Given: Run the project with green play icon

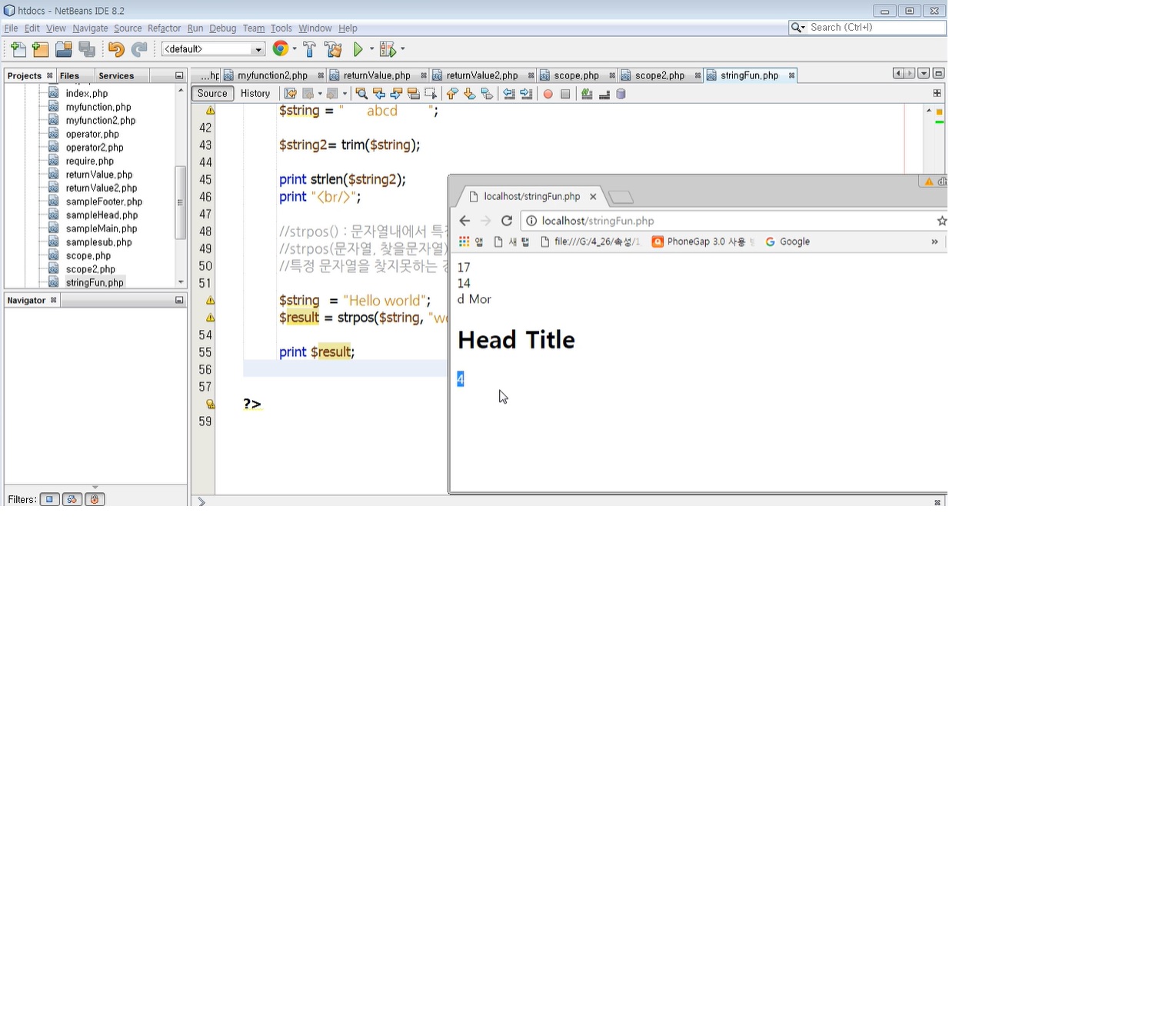Looking at the screenshot, I should [x=358, y=49].
